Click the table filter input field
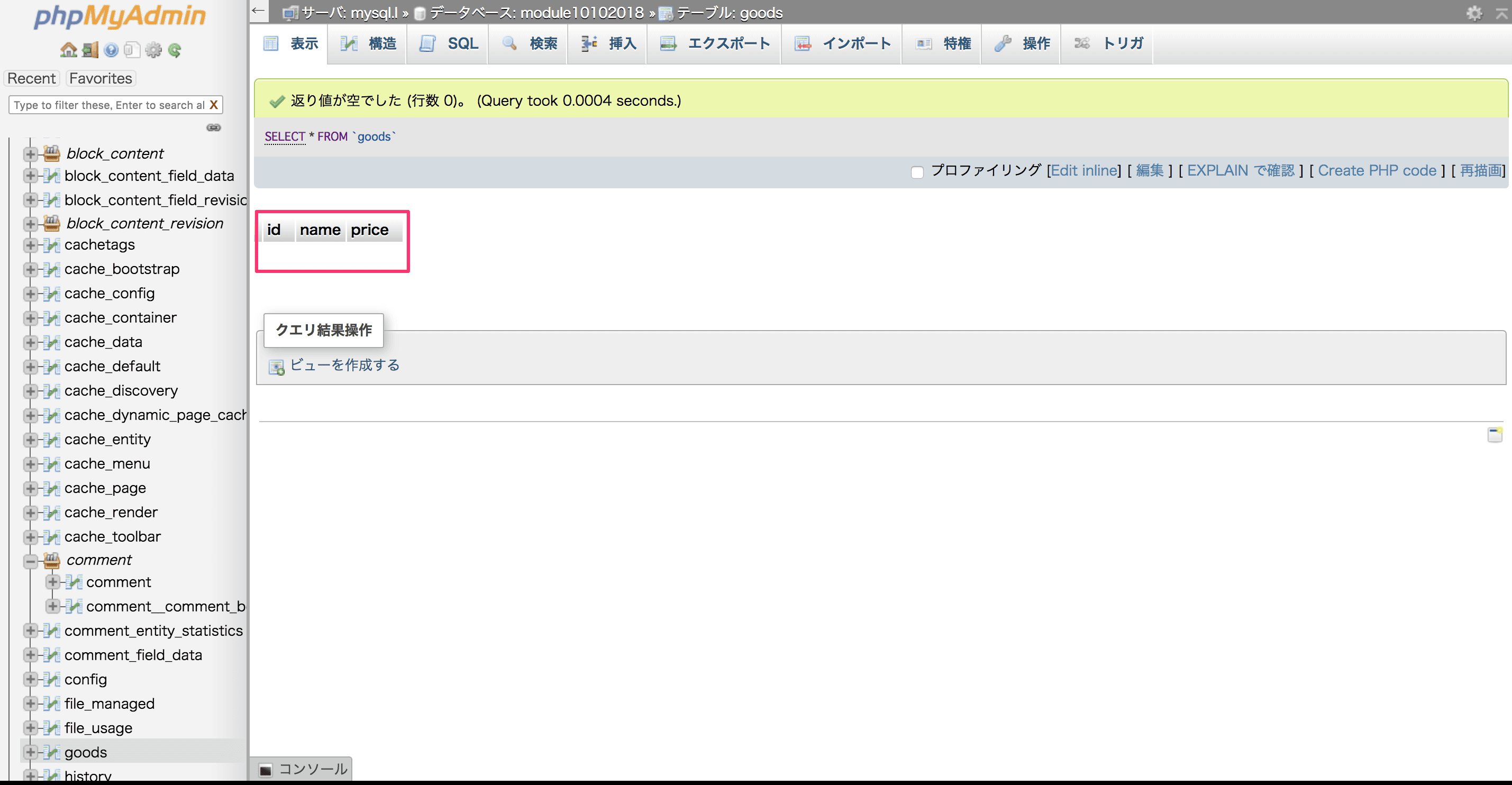 tap(108, 105)
